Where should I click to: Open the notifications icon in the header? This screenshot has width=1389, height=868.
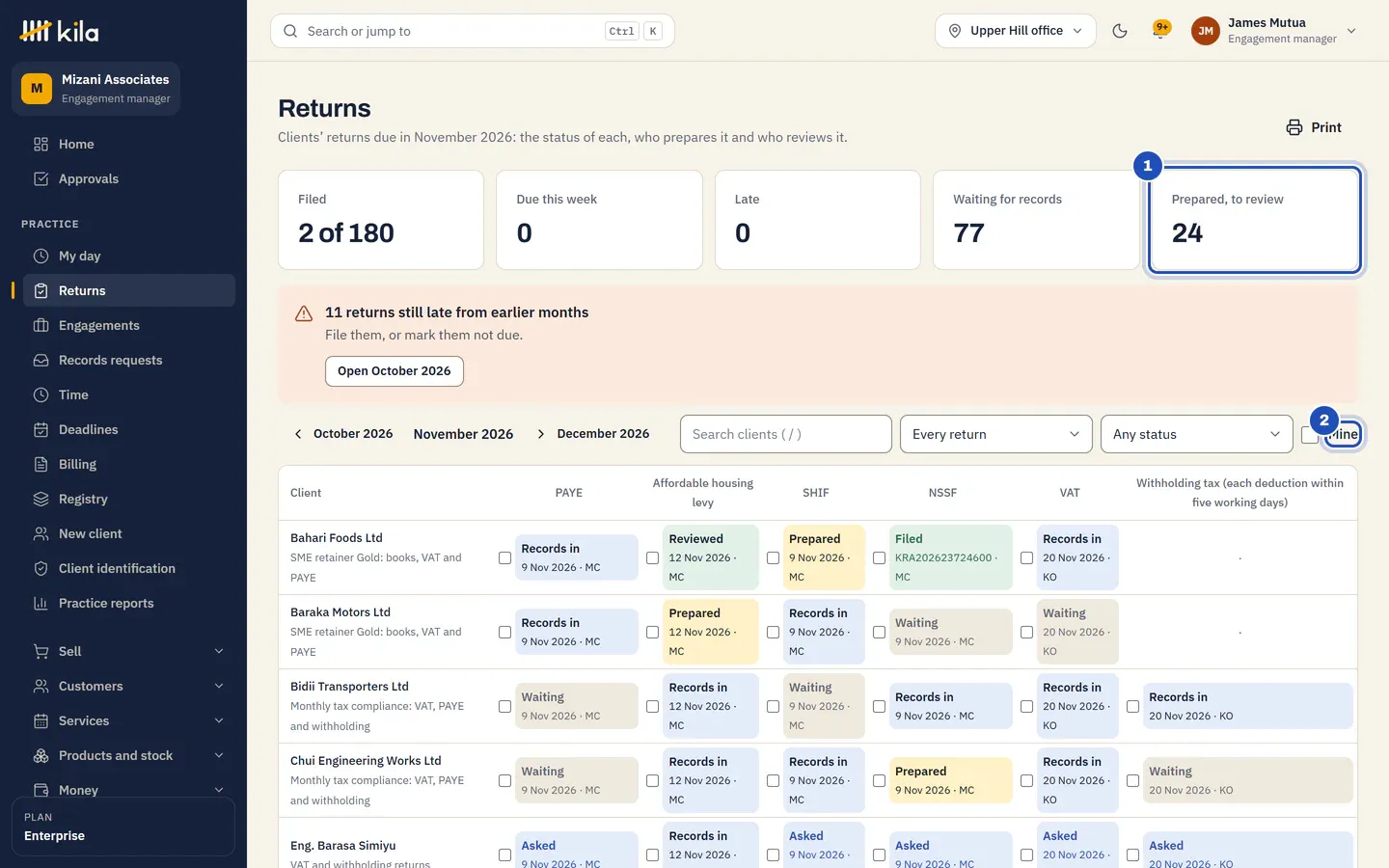pos(1161,31)
